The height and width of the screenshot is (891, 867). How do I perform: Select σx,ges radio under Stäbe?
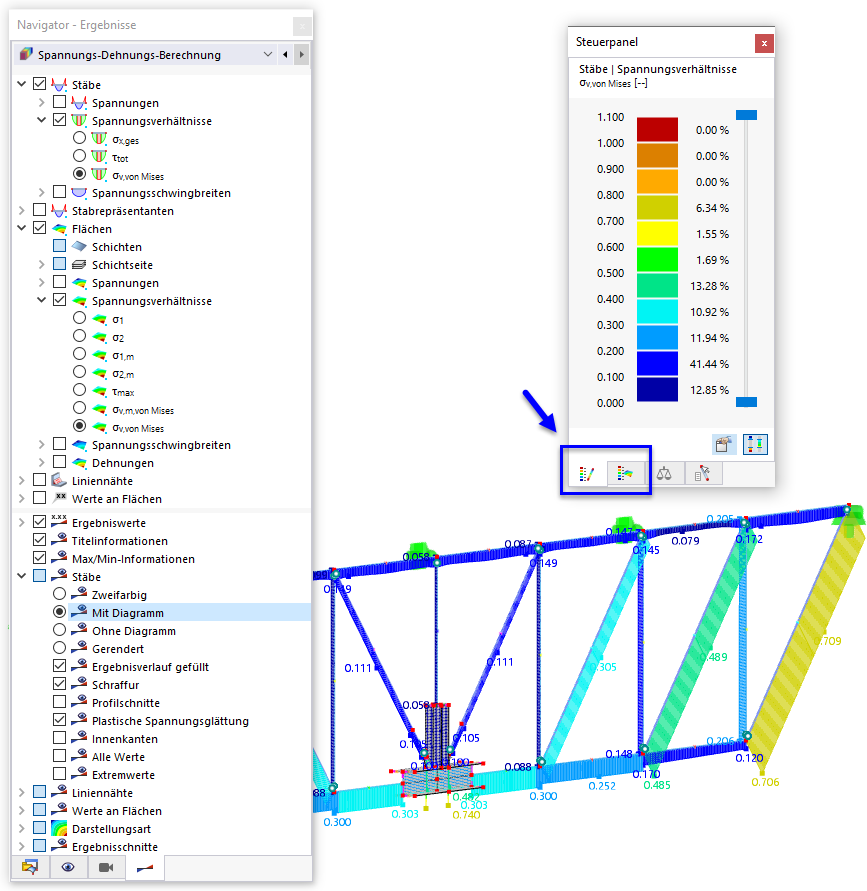coord(80,138)
